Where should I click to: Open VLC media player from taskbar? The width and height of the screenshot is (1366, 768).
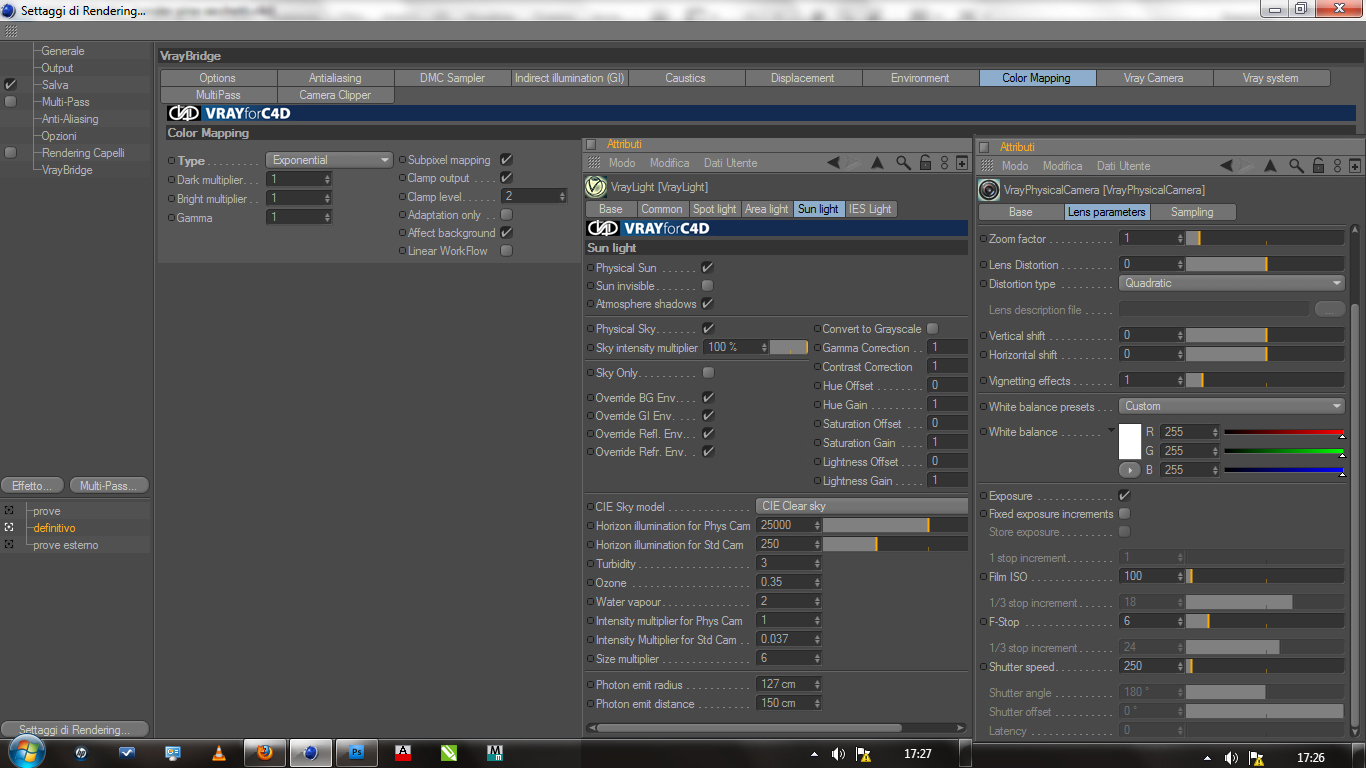[x=219, y=753]
